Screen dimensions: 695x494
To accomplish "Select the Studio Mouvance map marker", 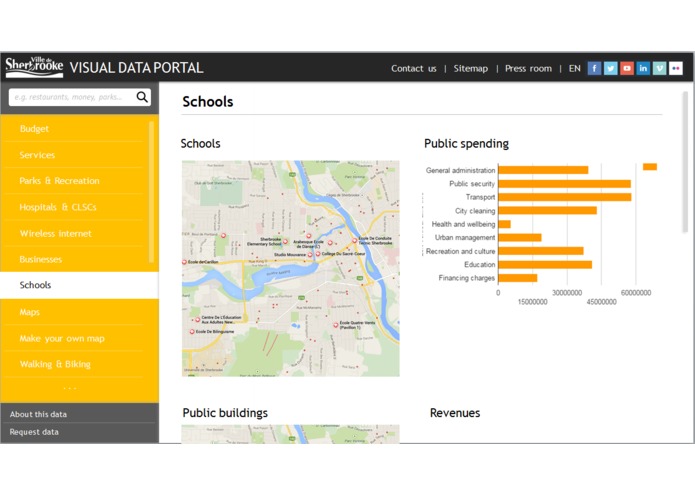I will click(310, 255).
